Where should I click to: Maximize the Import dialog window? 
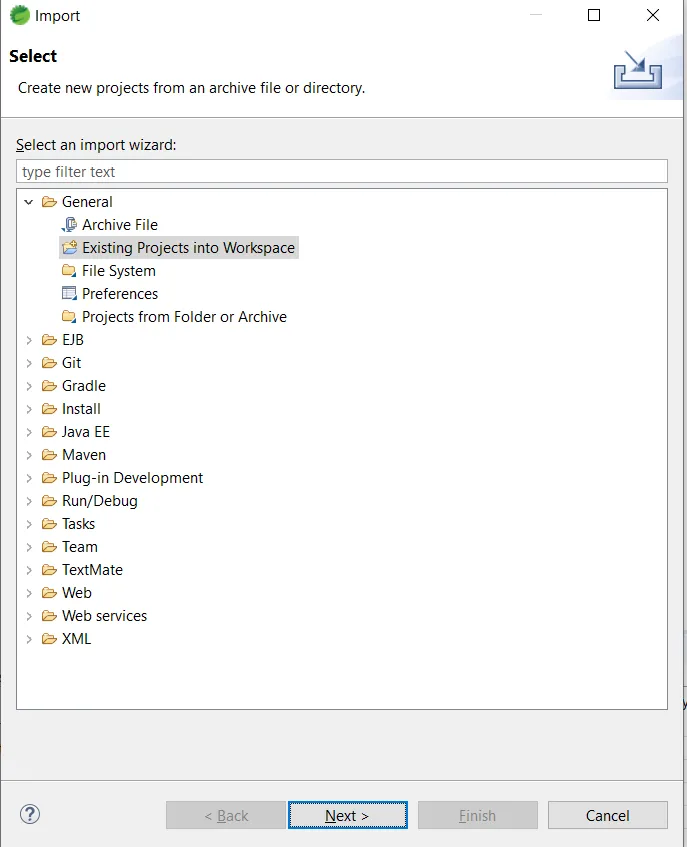(594, 15)
